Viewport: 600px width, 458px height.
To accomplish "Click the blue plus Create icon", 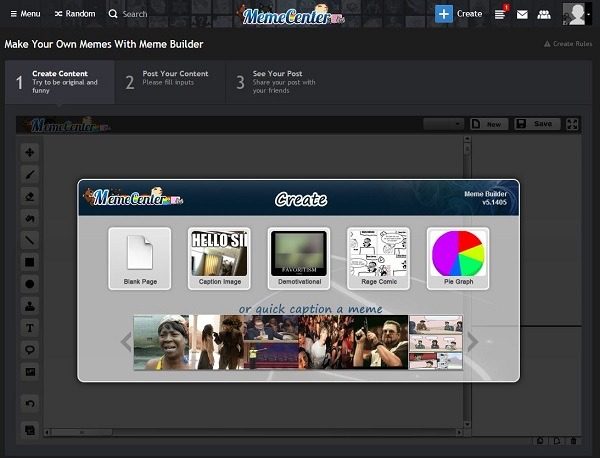I will [444, 14].
